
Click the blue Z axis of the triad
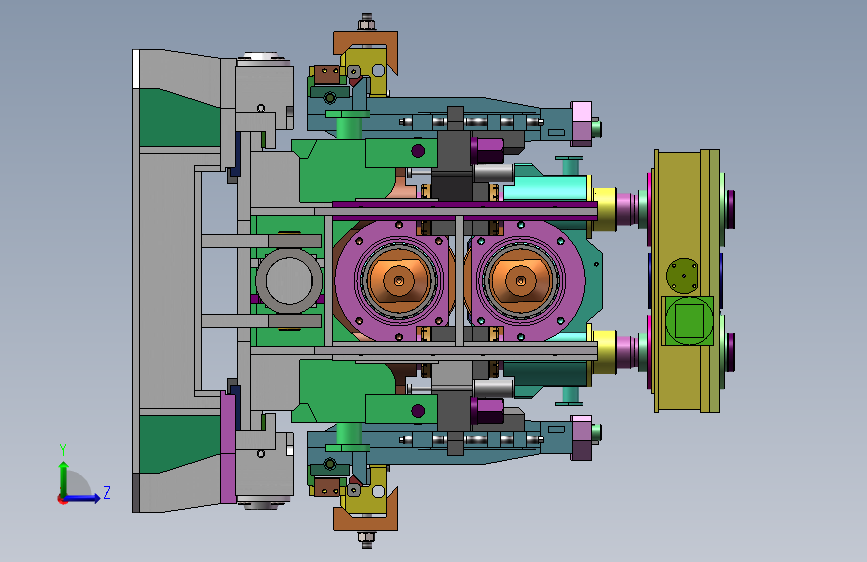point(83,498)
